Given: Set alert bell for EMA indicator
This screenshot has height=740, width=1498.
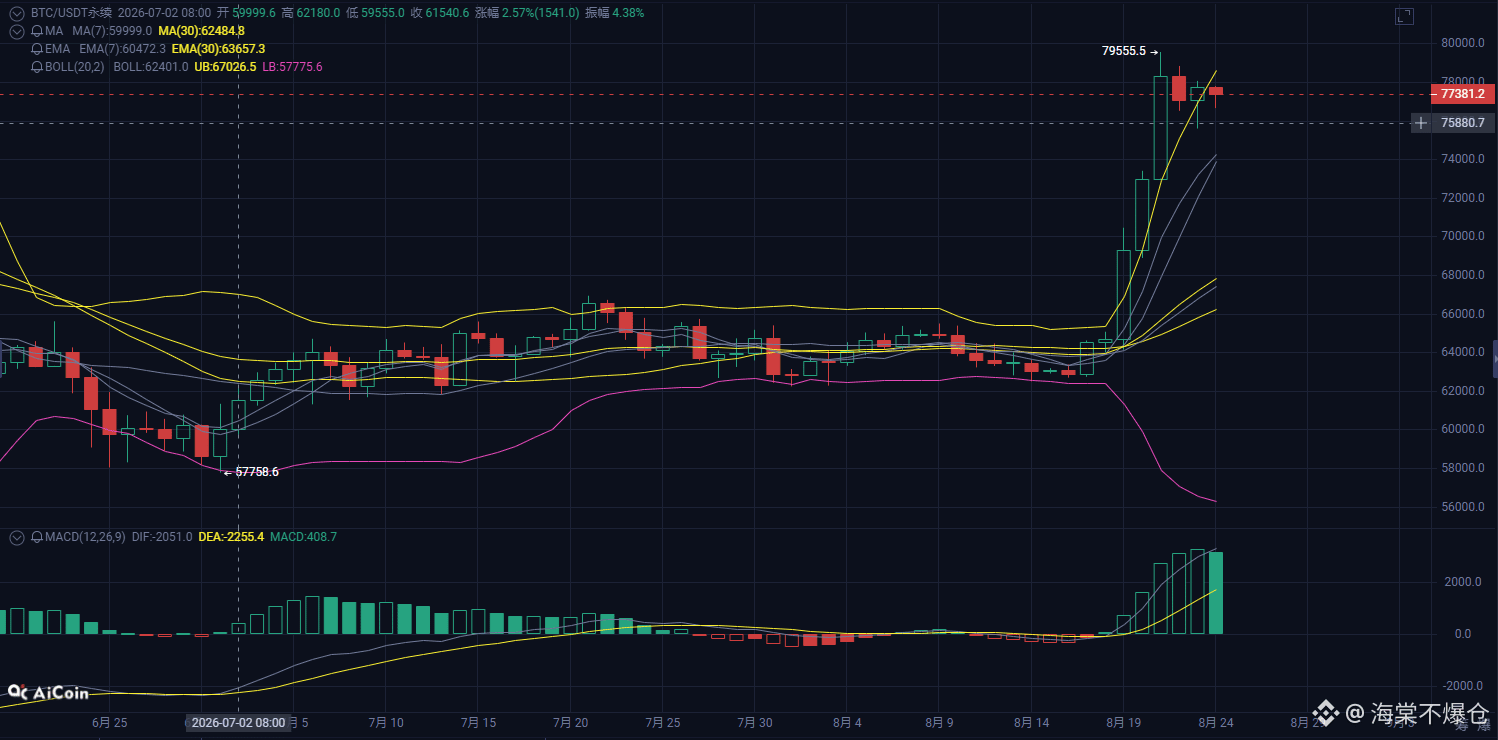Looking at the screenshot, I should click(37, 49).
